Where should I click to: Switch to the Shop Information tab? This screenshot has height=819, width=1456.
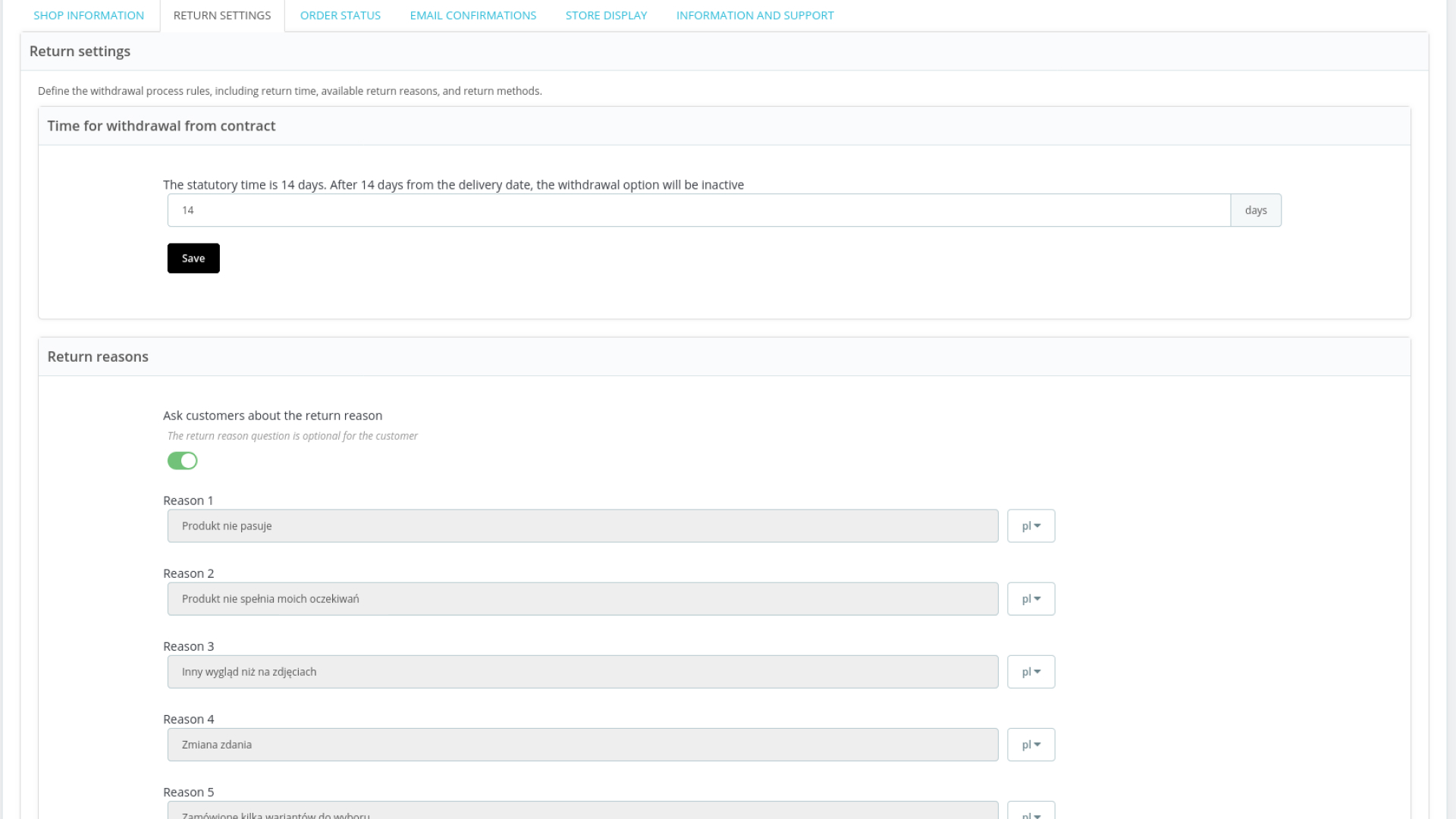pyautogui.click(x=89, y=15)
